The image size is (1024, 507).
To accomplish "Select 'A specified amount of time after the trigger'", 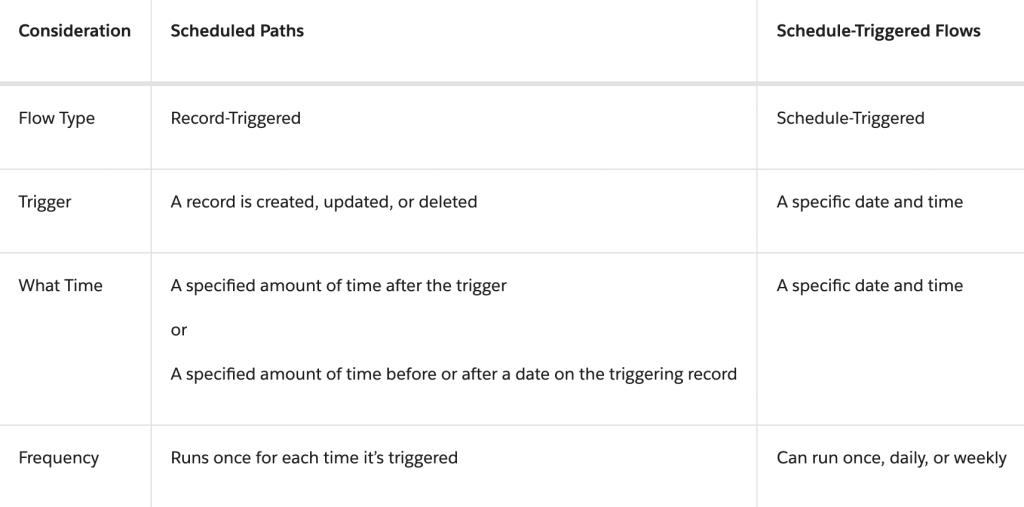I will [338, 286].
